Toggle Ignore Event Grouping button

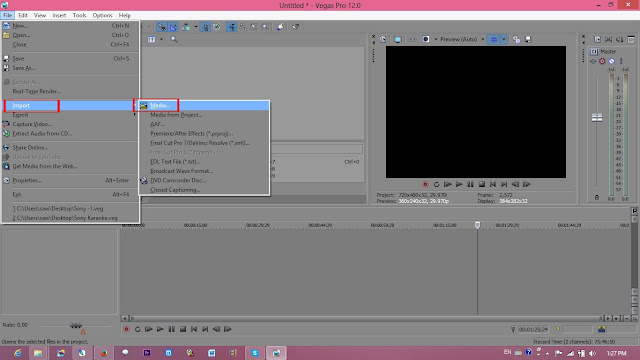tap(217, 27)
